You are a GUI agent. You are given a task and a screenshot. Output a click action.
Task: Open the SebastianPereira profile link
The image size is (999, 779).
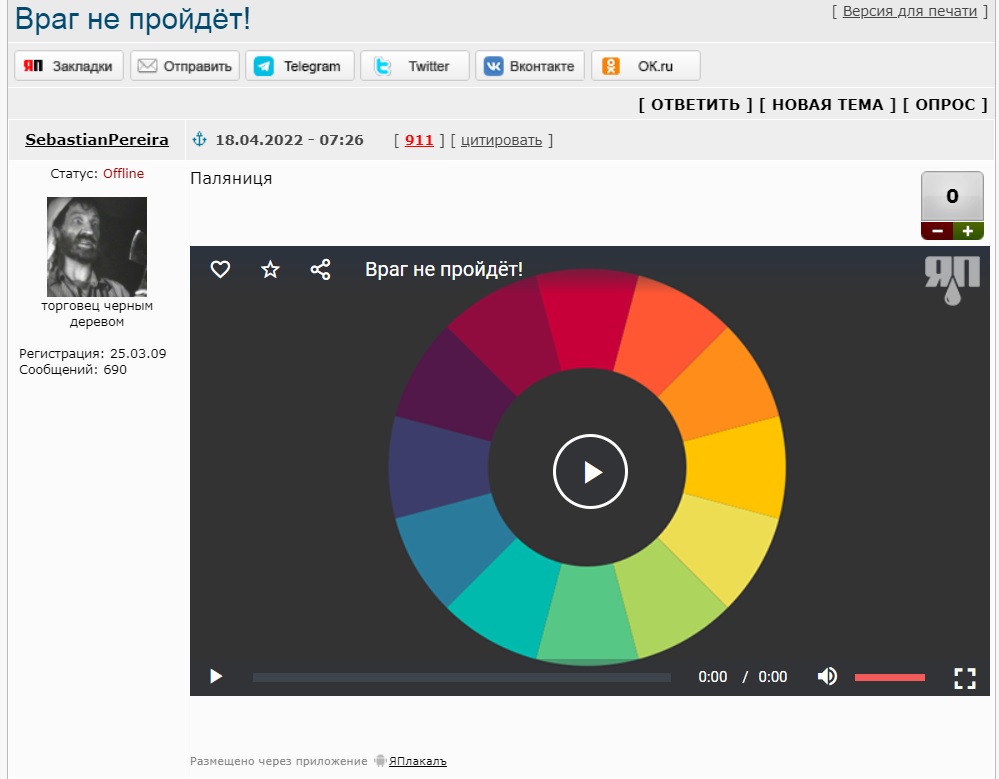click(x=97, y=139)
